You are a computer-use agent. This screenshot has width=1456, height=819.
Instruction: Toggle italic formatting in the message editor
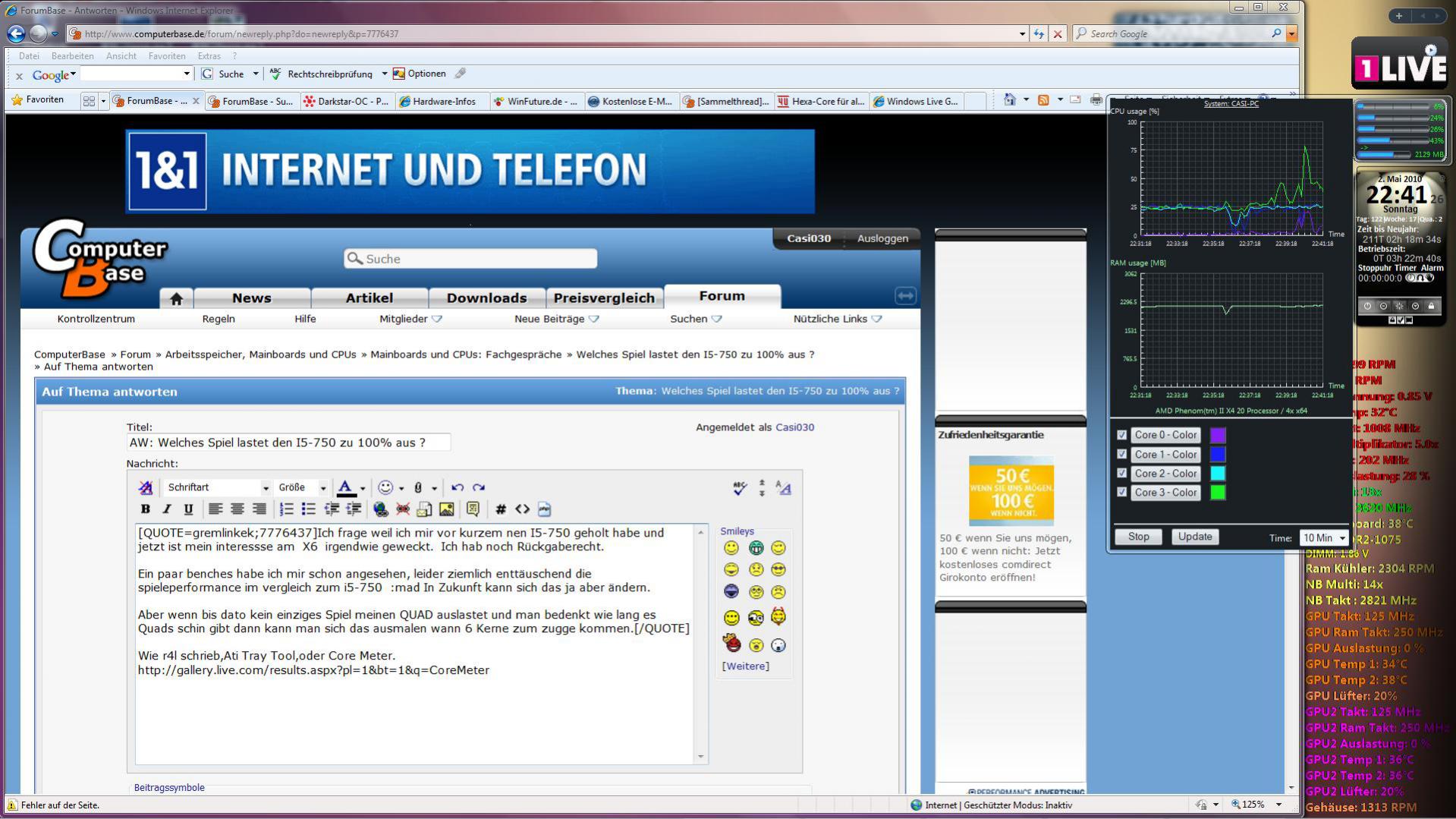[x=167, y=509]
